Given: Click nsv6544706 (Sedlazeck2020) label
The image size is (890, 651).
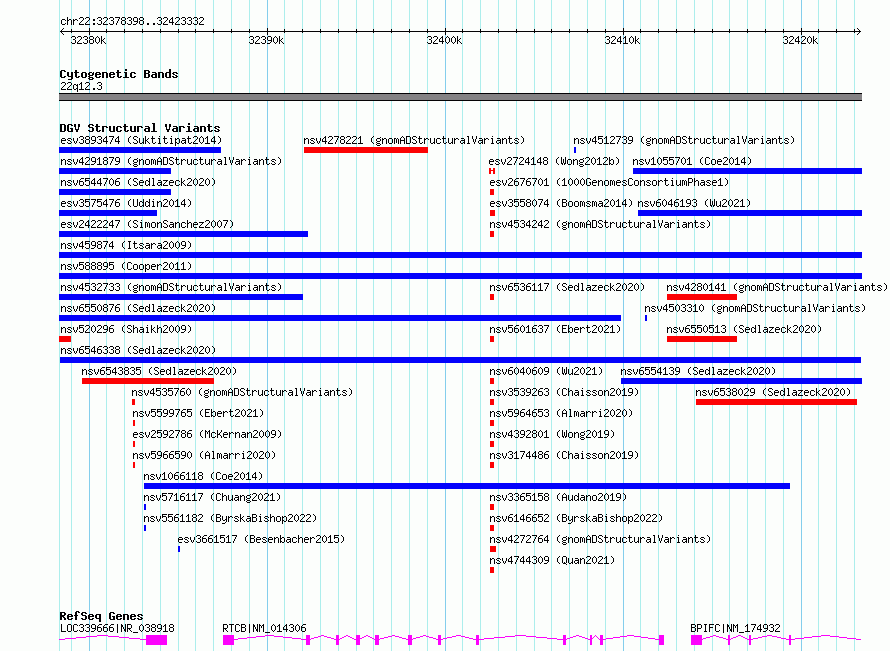Looking at the screenshot, I should (138, 182).
